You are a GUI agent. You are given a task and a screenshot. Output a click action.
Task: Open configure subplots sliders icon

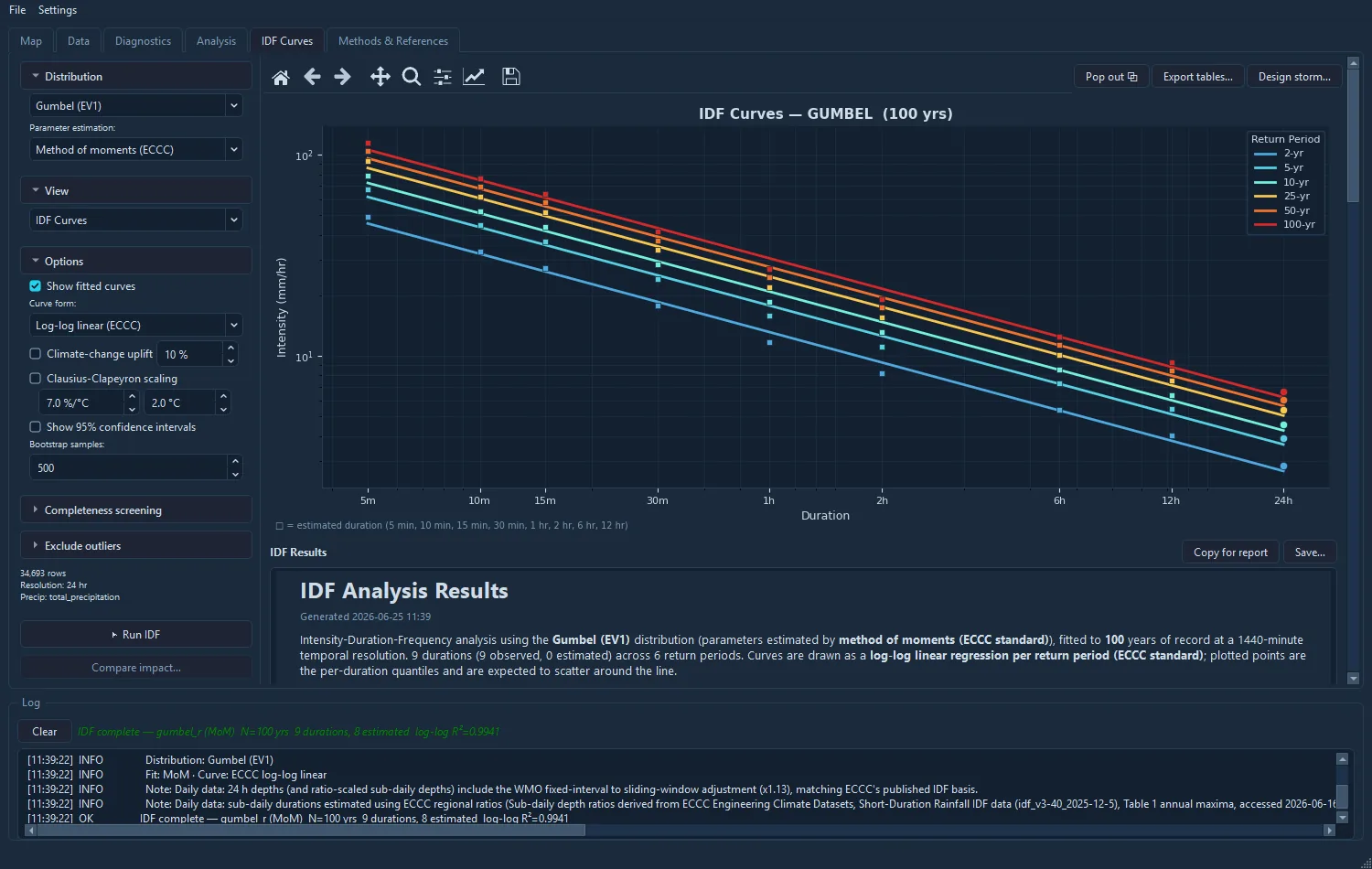click(x=443, y=77)
